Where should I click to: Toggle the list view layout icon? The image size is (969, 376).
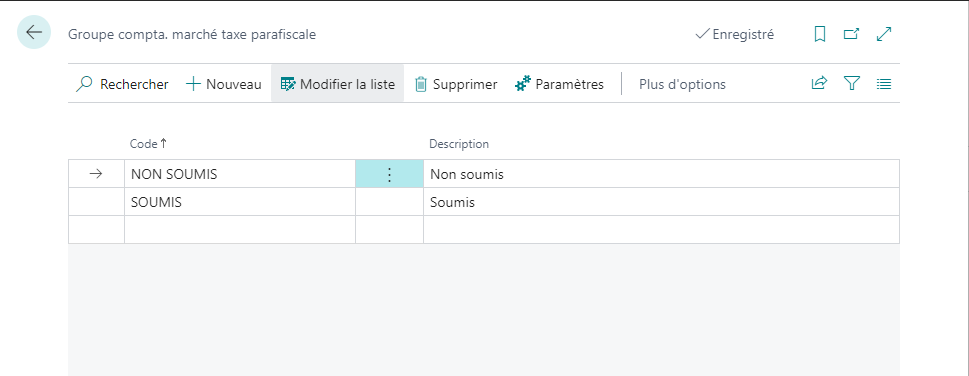click(884, 83)
